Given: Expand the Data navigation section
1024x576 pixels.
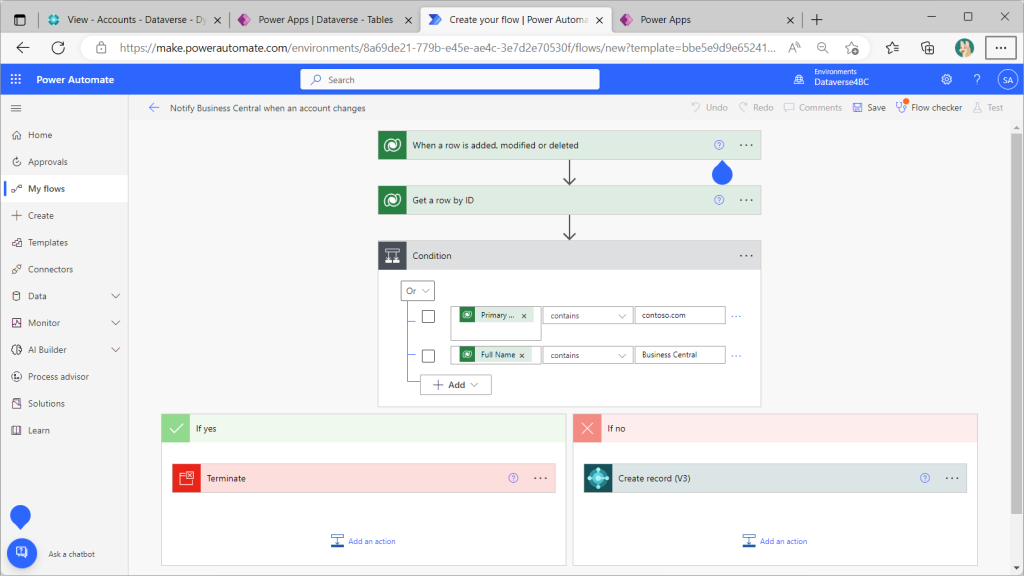Looking at the screenshot, I should coord(116,296).
